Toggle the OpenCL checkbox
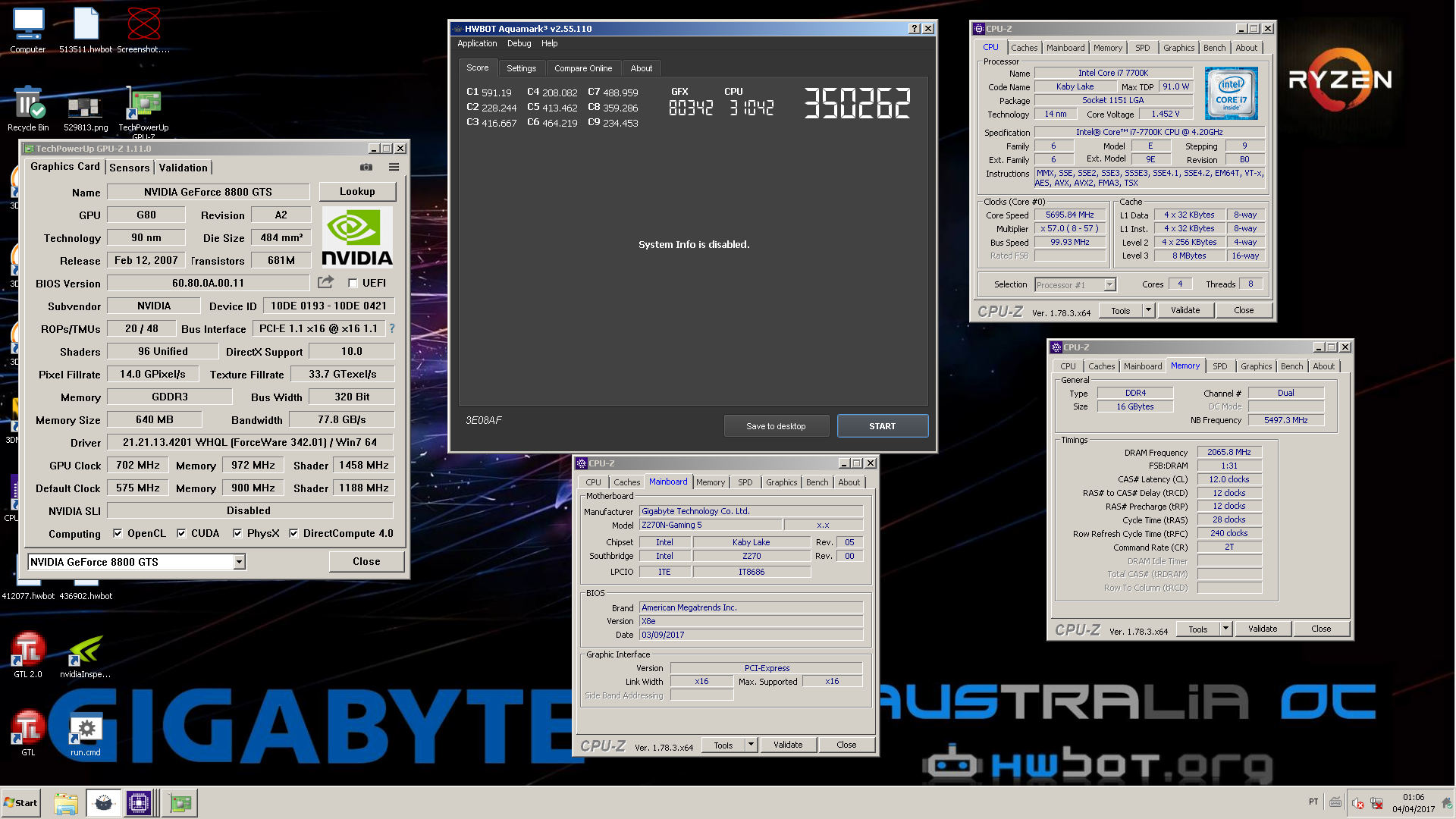This screenshot has height=819, width=1456. pos(118,533)
